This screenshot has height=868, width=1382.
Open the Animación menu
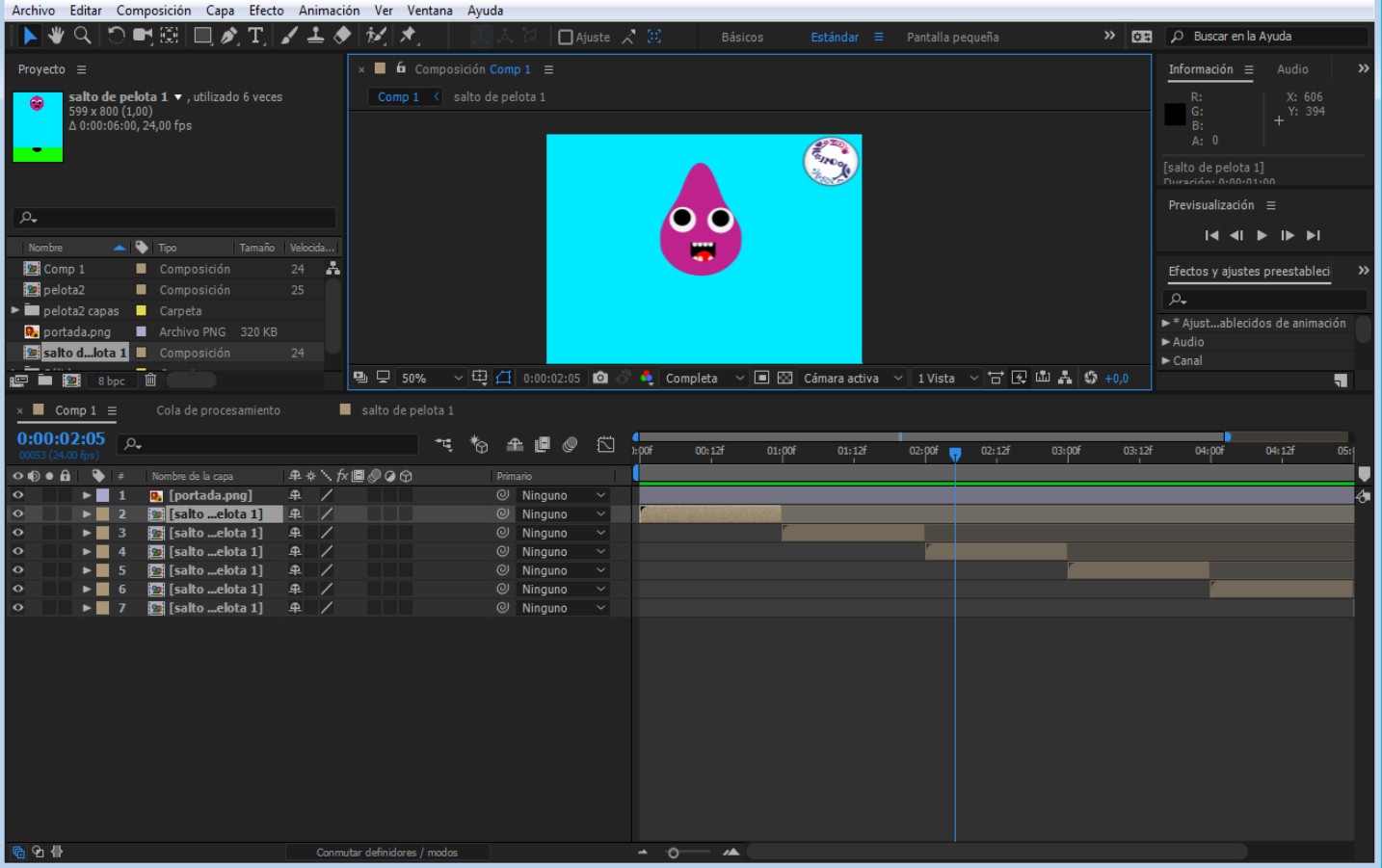click(x=329, y=11)
